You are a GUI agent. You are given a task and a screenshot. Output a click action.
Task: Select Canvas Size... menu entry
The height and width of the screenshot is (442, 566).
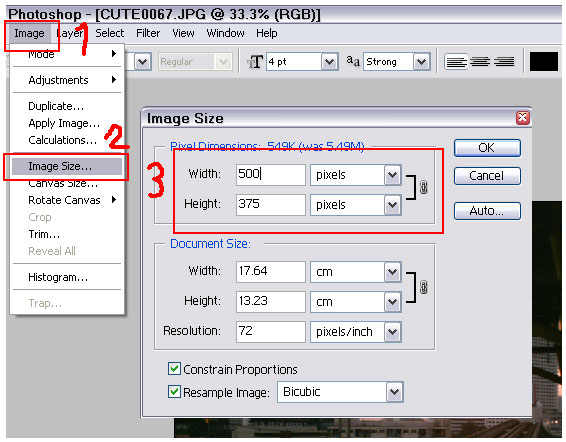[x=67, y=183]
